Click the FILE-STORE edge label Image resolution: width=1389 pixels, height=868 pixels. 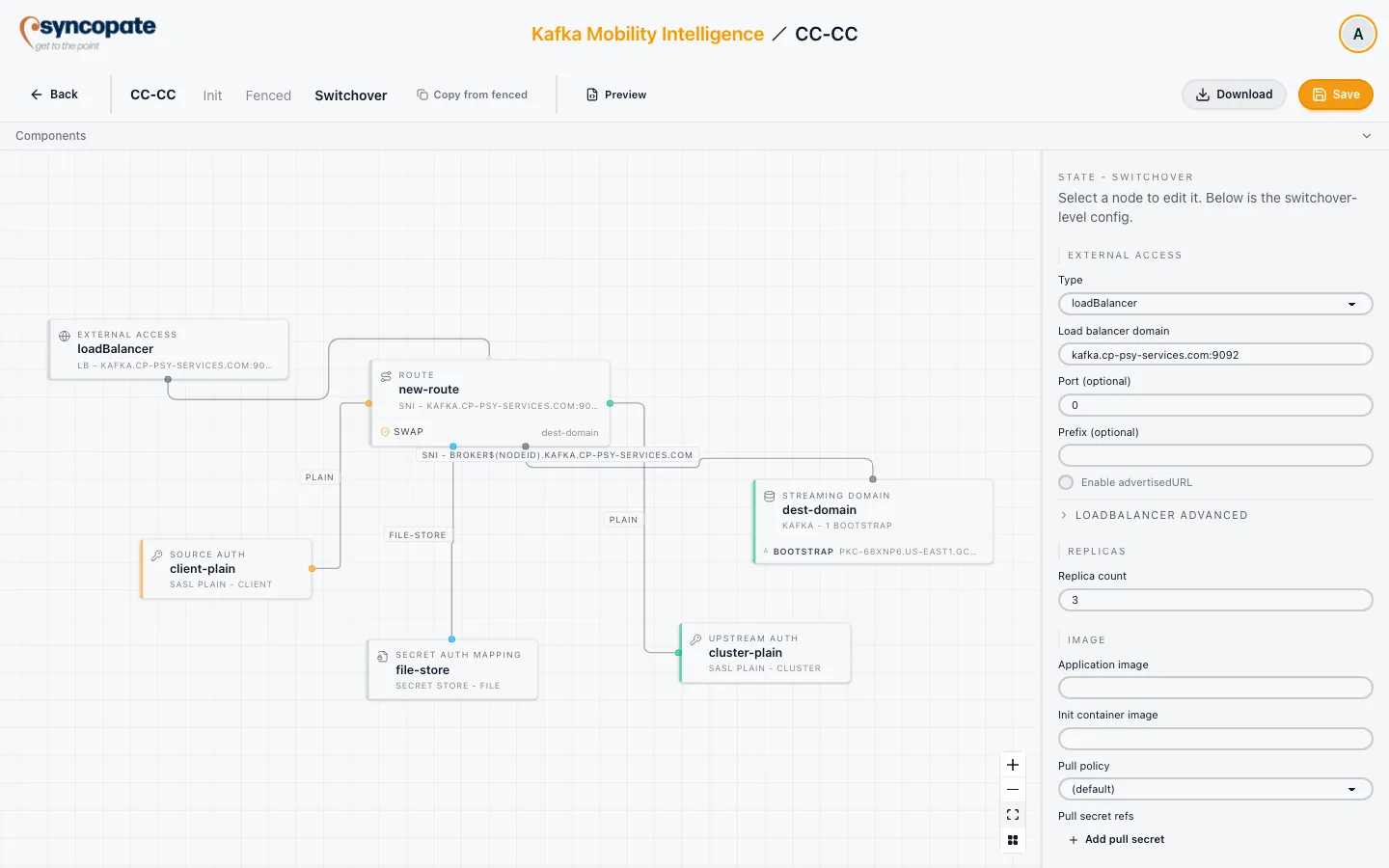coord(418,535)
